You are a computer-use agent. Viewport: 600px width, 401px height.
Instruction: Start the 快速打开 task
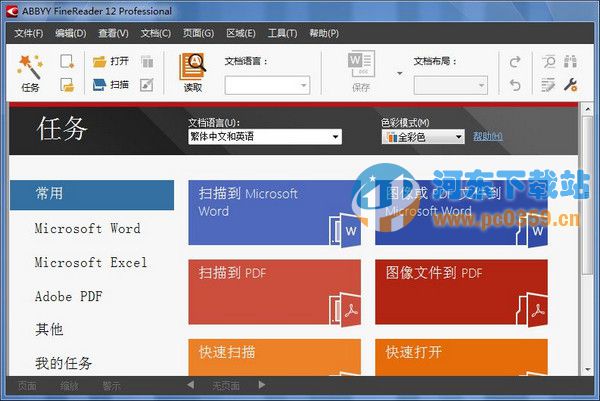[461, 357]
